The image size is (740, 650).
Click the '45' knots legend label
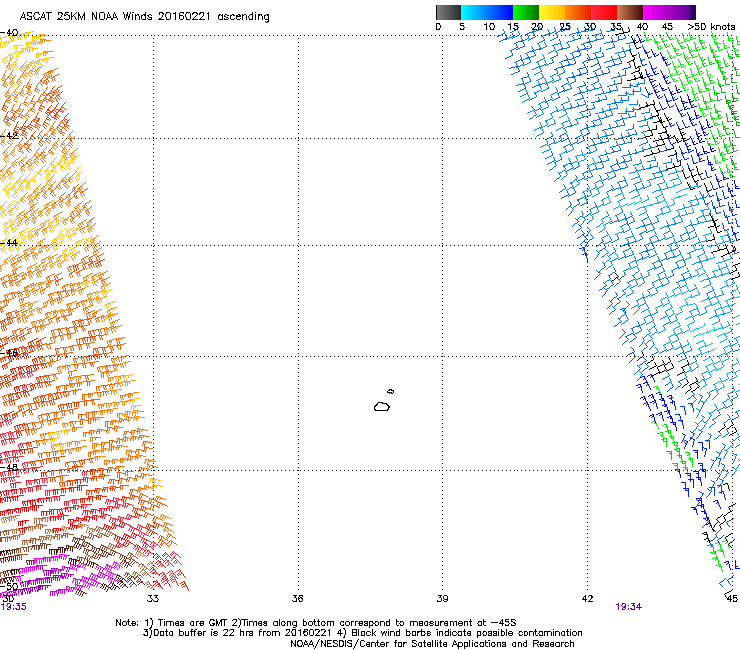click(667, 27)
